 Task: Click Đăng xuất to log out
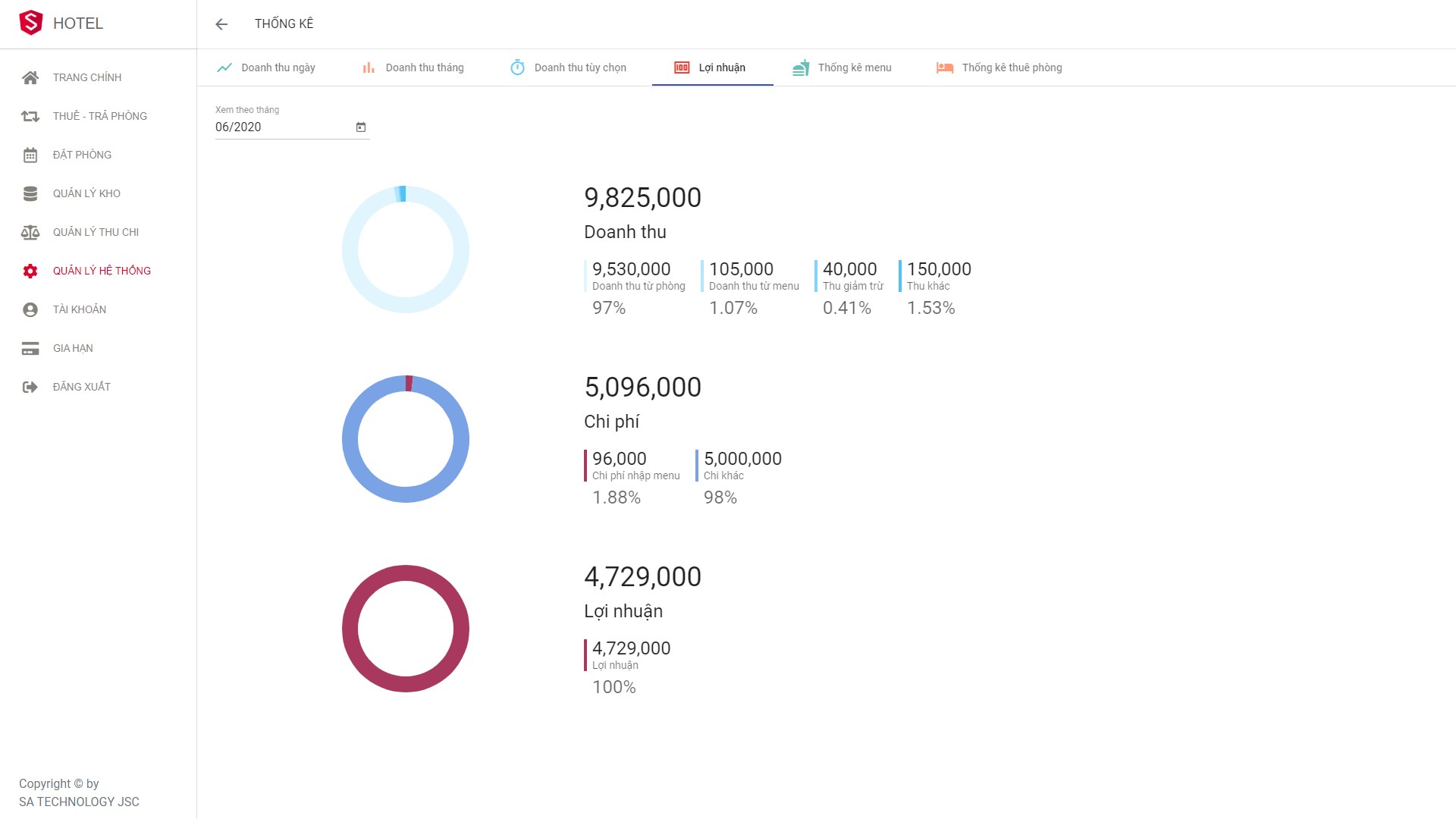[81, 387]
